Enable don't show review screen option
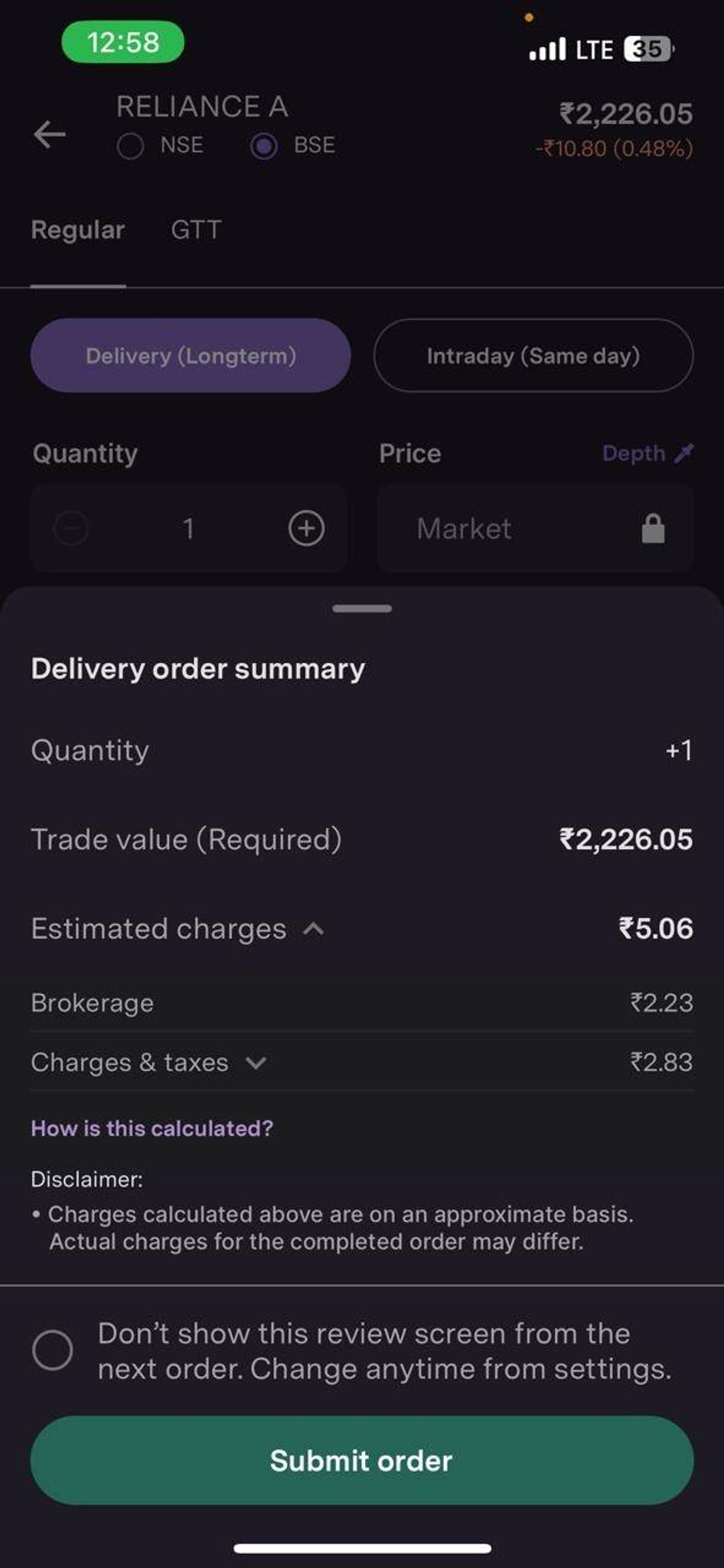Image resolution: width=724 pixels, height=1568 pixels. pos(53,1350)
